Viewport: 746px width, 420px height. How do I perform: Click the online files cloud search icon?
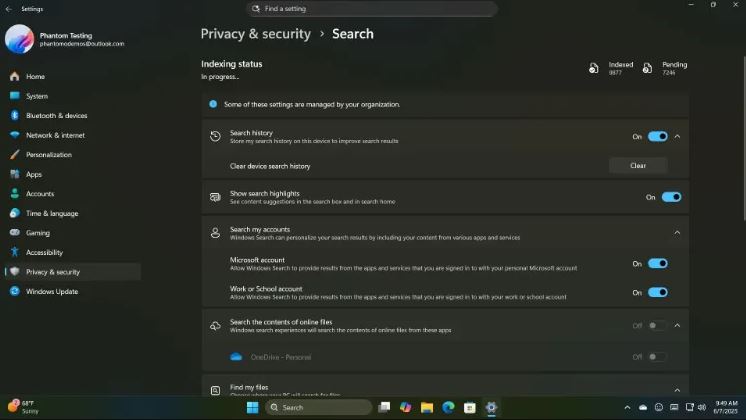(x=215, y=326)
